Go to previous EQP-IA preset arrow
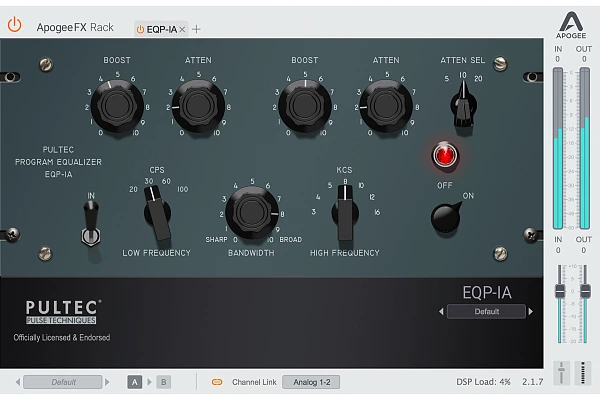The image size is (600, 400). click(441, 312)
